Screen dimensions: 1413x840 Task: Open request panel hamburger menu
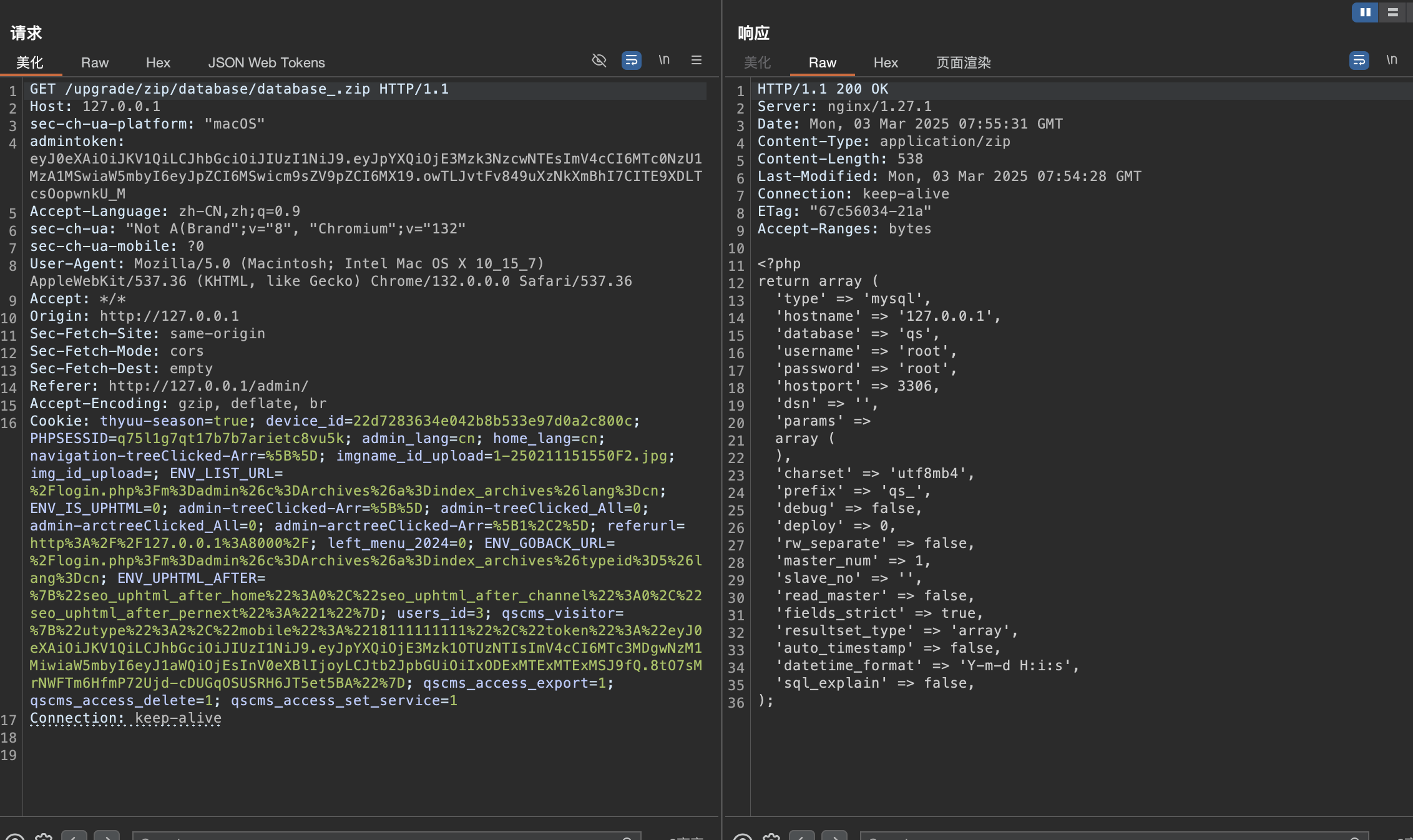click(x=697, y=60)
